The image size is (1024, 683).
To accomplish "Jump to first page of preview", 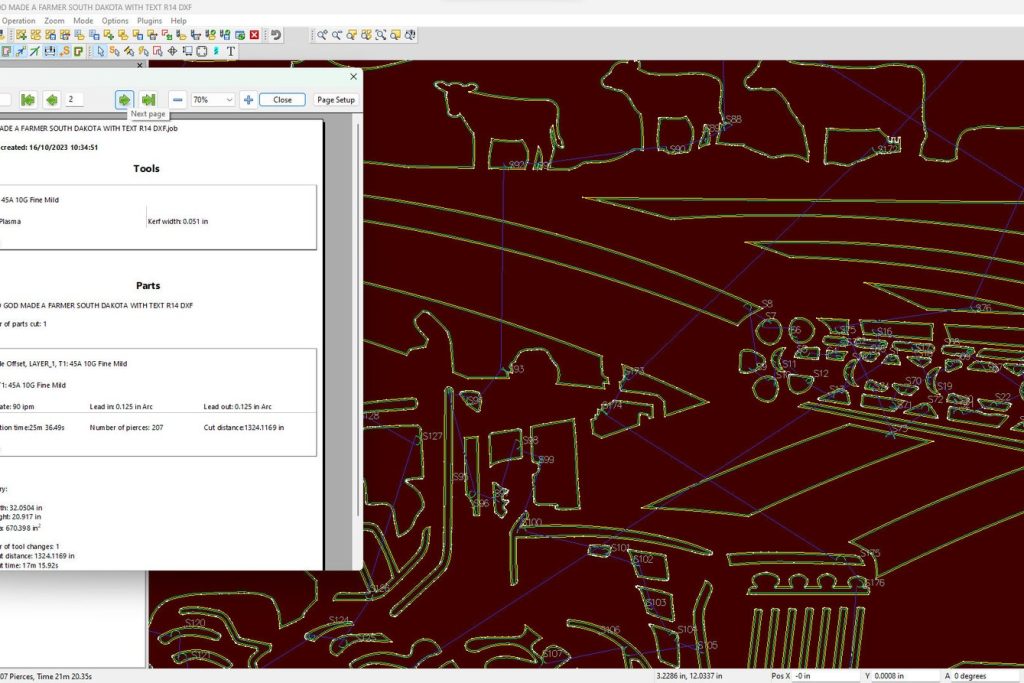I will 28,100.
